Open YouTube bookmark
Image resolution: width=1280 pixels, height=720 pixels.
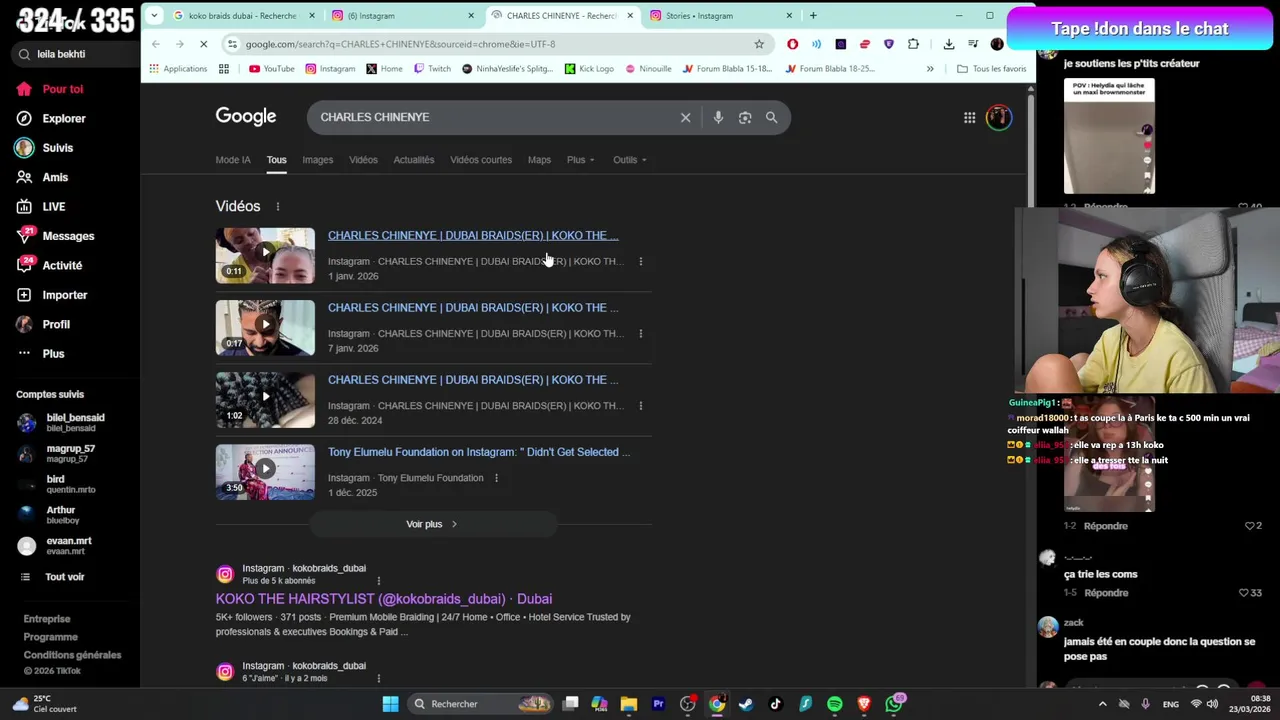tap(271, 69)
